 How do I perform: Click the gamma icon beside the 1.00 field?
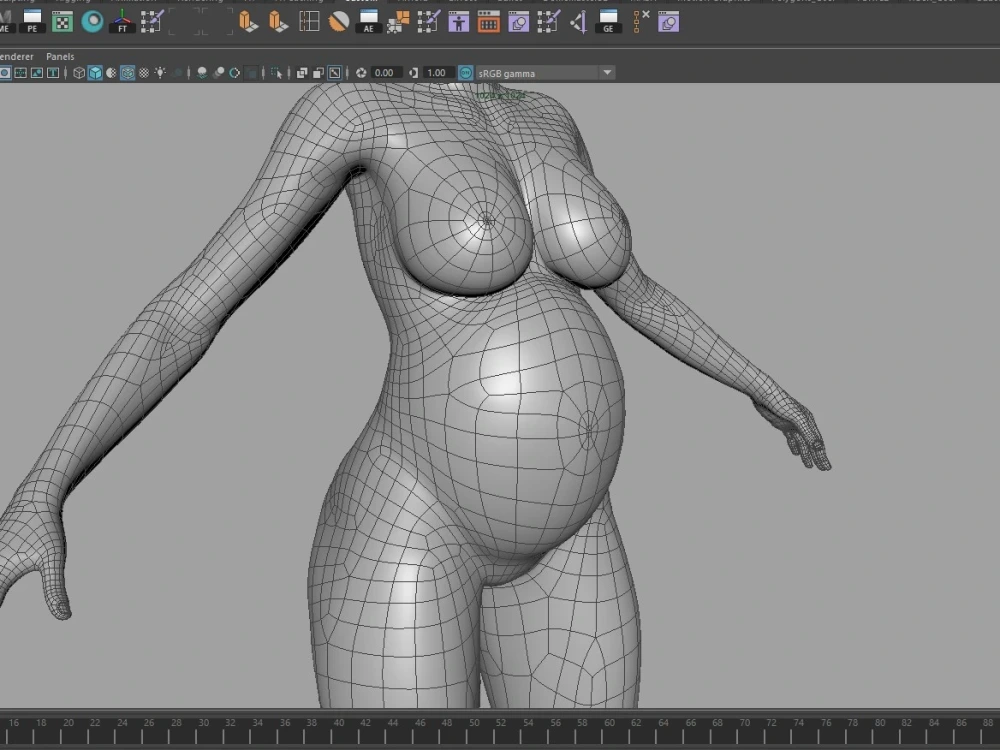click(x=413, y=73)
